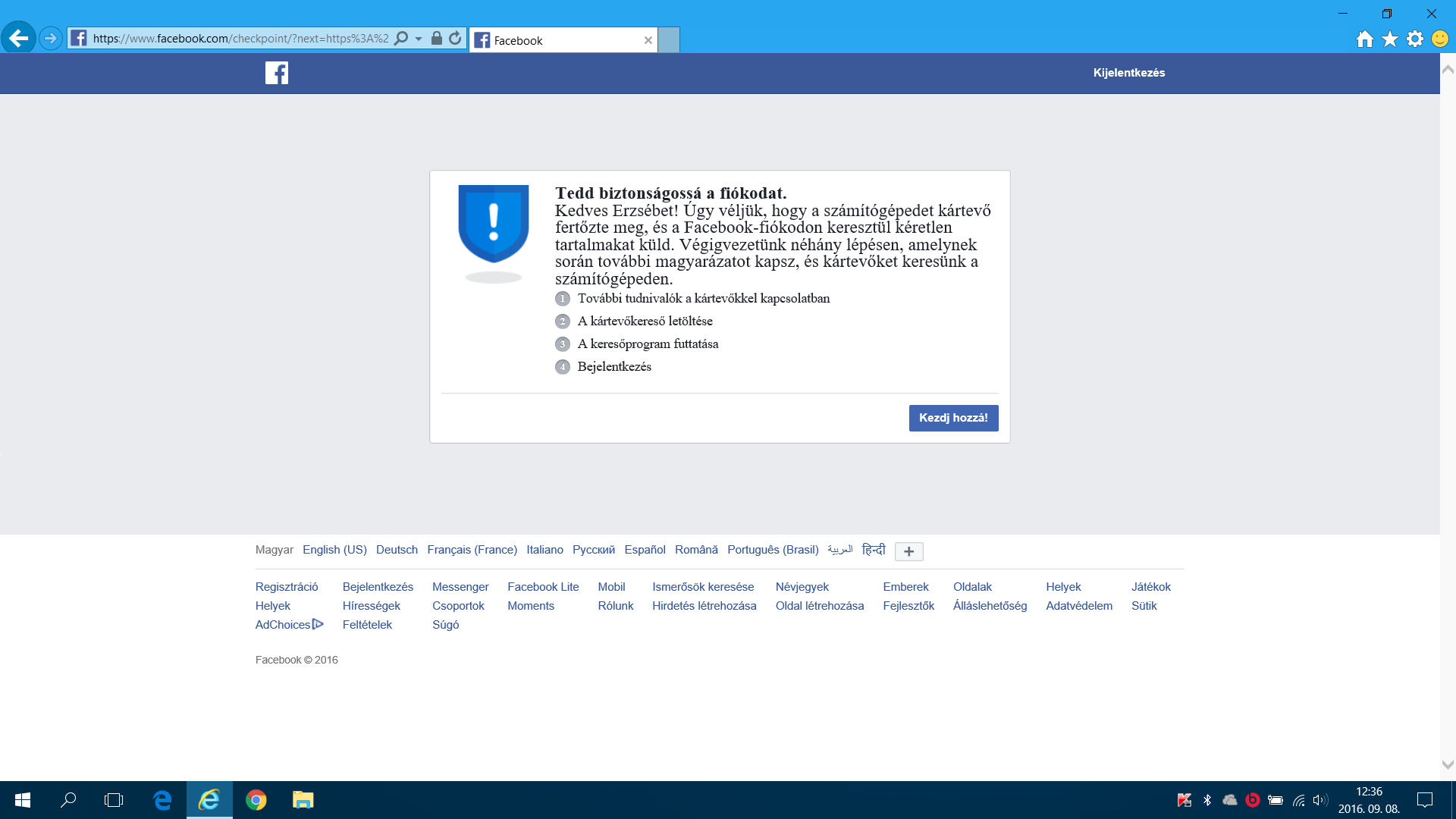1456x819 pixels.
Task: Click the browser back arrow button
Action: point(19,38)
